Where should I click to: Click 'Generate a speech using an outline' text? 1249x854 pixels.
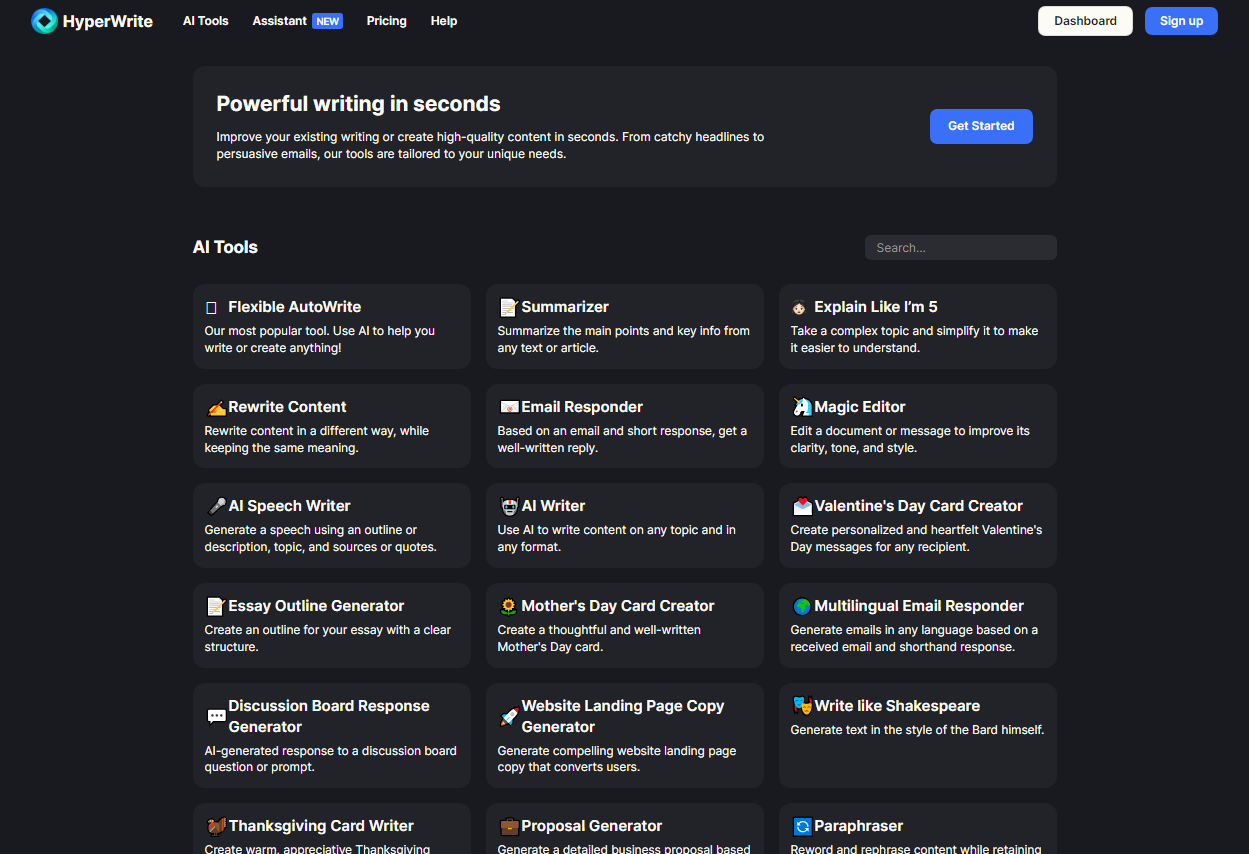[320, 538]
